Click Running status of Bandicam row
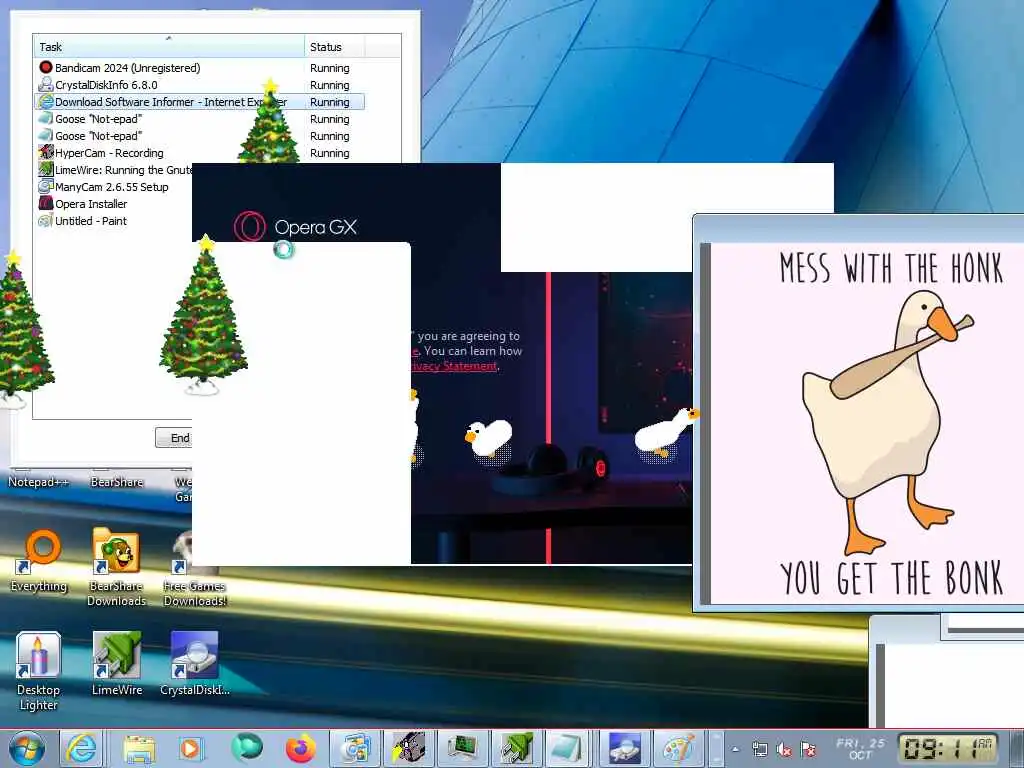The width and height of the screenshot is (1024, 768). coord(329,68)
